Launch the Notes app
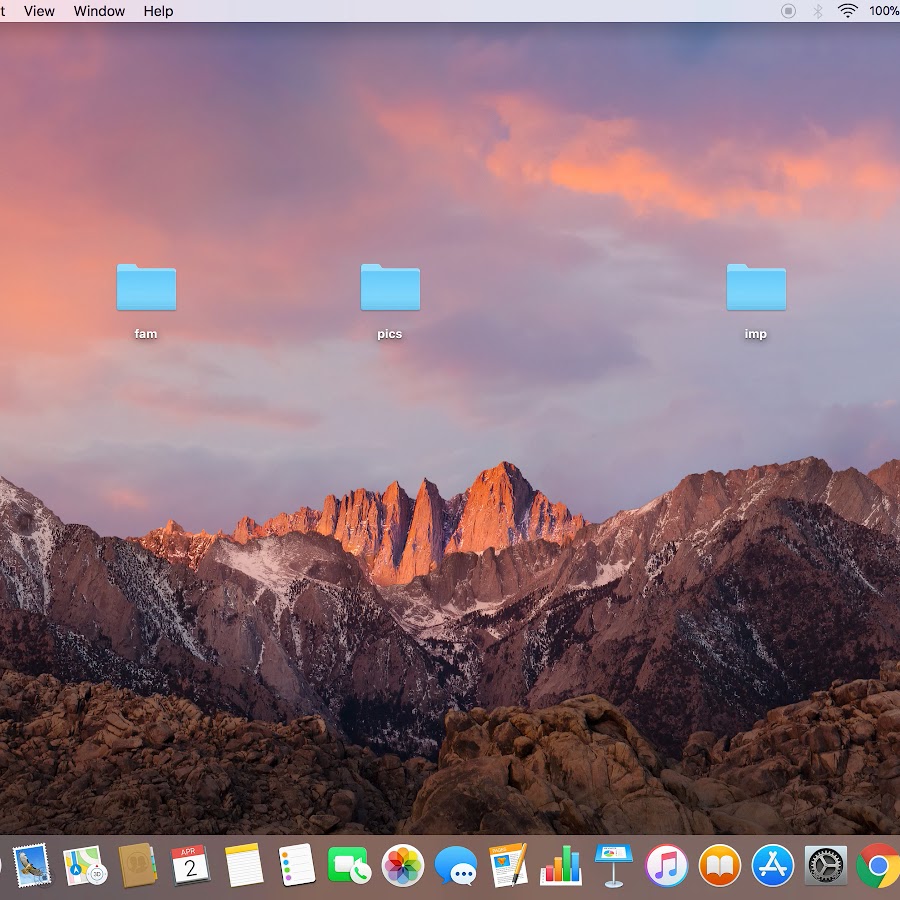This screenshot has height=900, width=900. click(x=244, y=865)
